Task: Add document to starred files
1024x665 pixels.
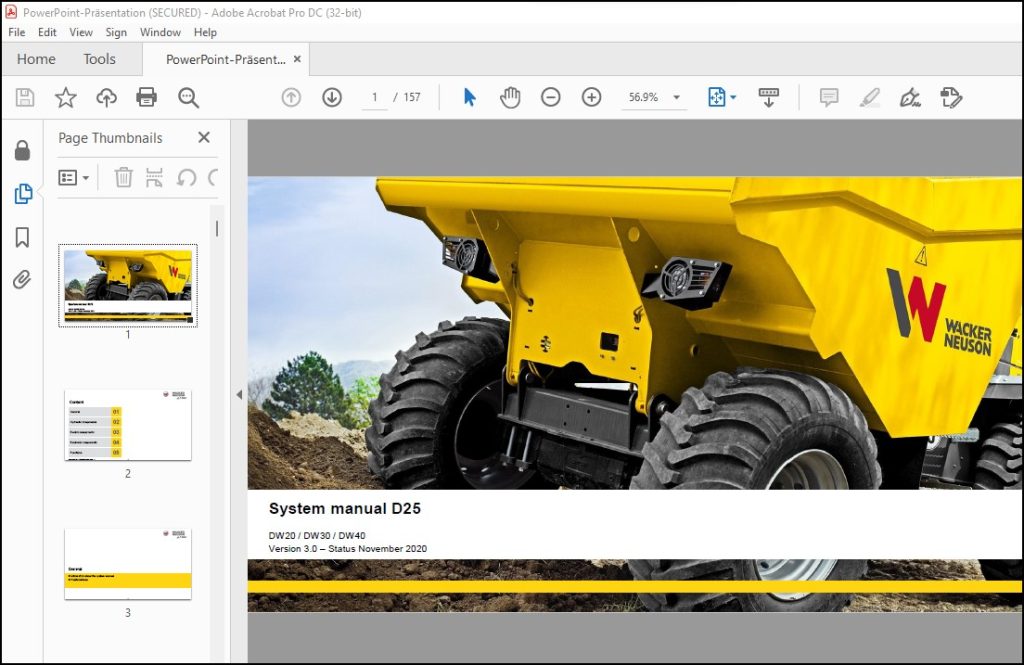Action: [x=65, y=97]
